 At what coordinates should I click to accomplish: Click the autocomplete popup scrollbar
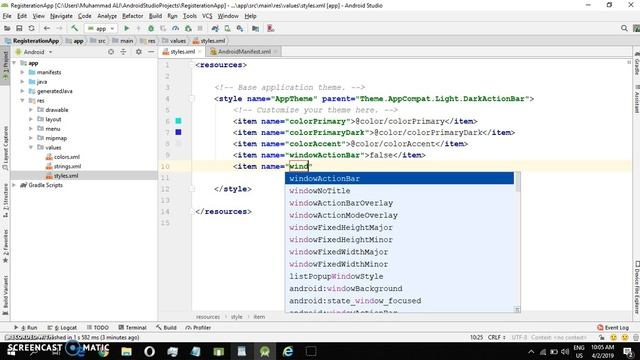click(518, 182)
